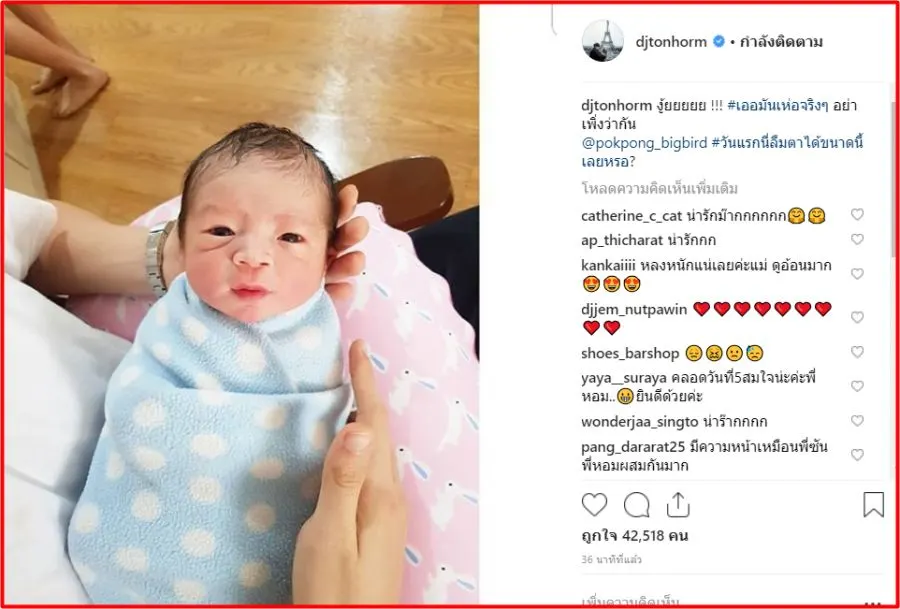The width and height of the screenshot is (900, 609).
Task: Like djjem_nutpawin's comment heart icon
Action: point(857,317)
